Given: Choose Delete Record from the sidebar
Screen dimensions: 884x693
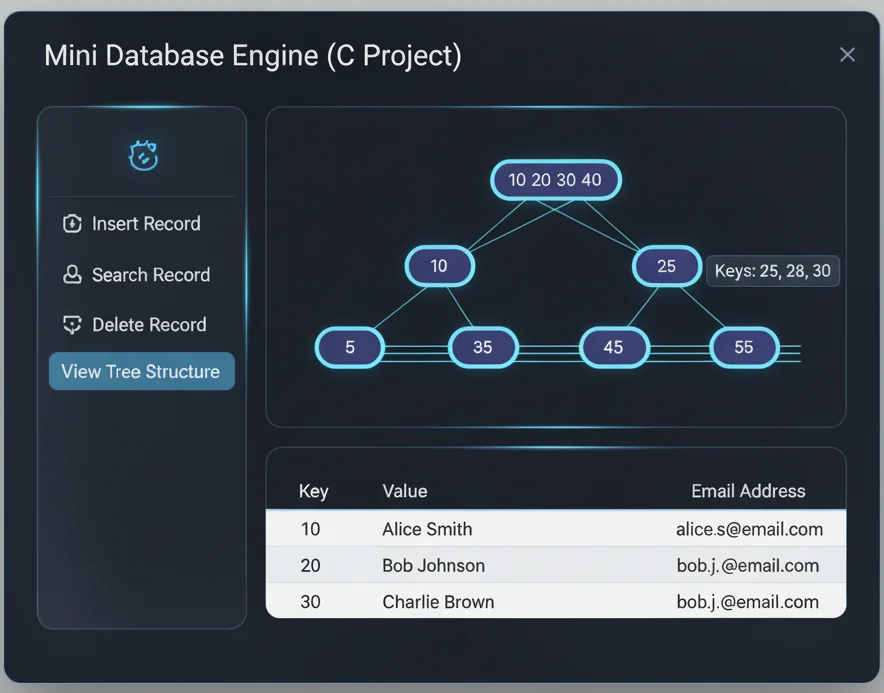Looking at the screenshot, I should coord(148,325).
